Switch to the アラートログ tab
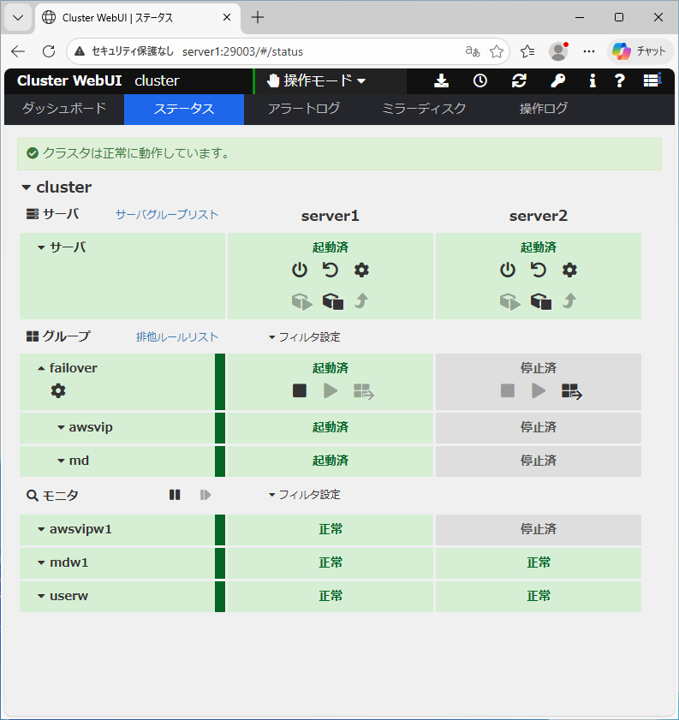Viewport: 679px width, 720px height. tap(304, 109)
